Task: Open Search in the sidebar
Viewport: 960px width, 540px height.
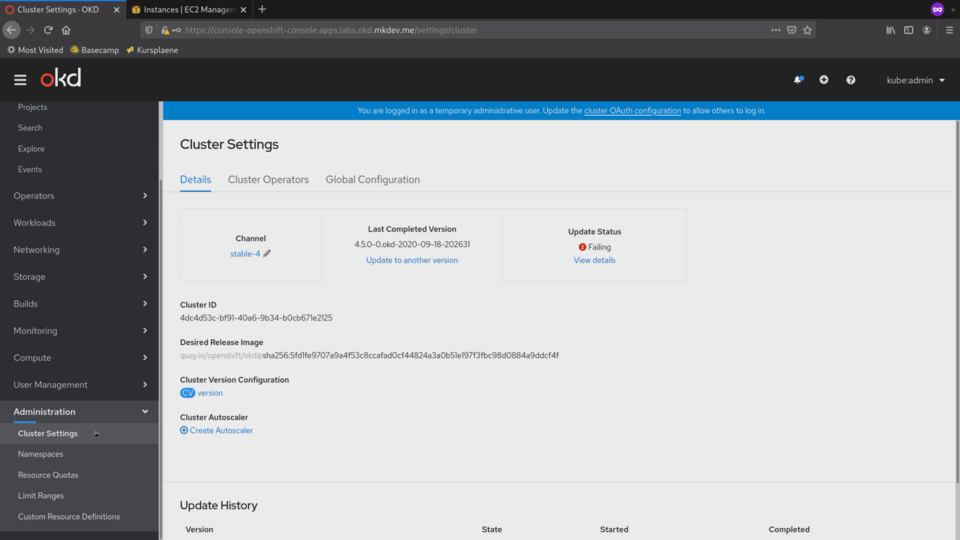Action: click(x=30, y=128)
